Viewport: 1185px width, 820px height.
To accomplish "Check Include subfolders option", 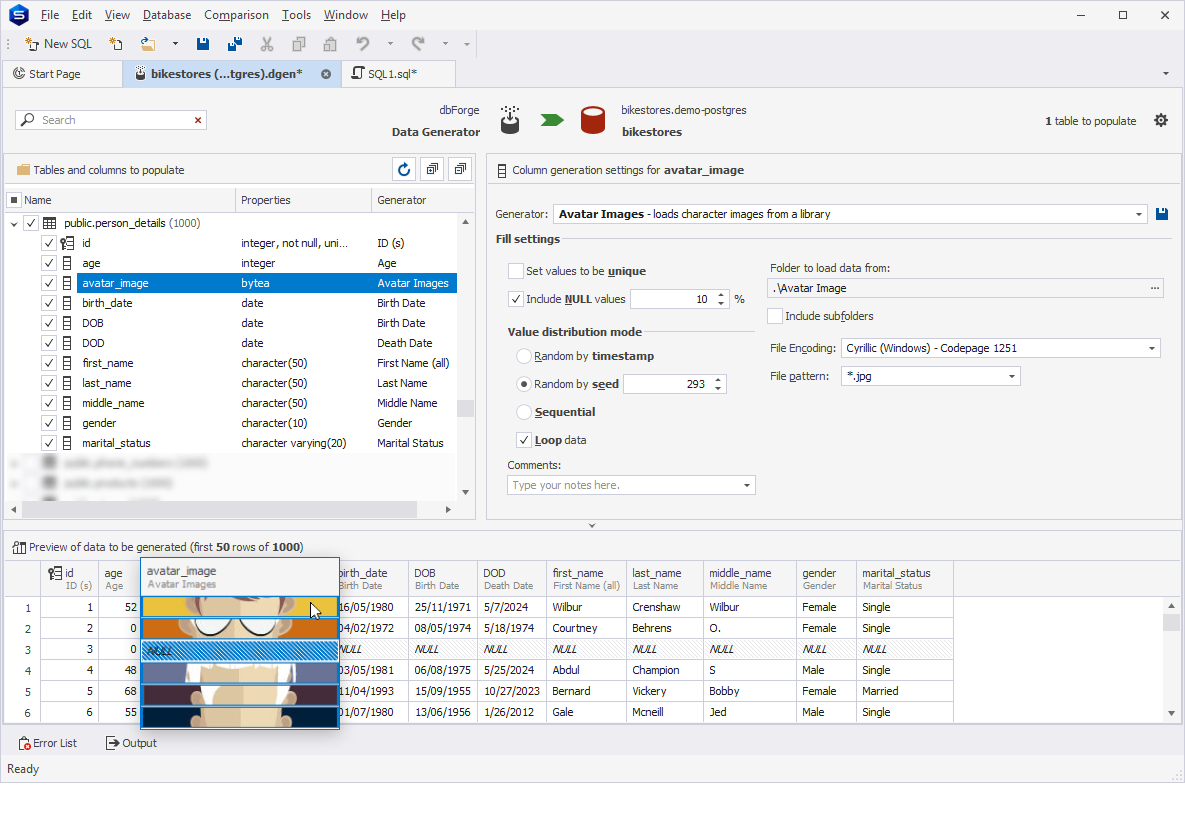I will tap(775, 316).
